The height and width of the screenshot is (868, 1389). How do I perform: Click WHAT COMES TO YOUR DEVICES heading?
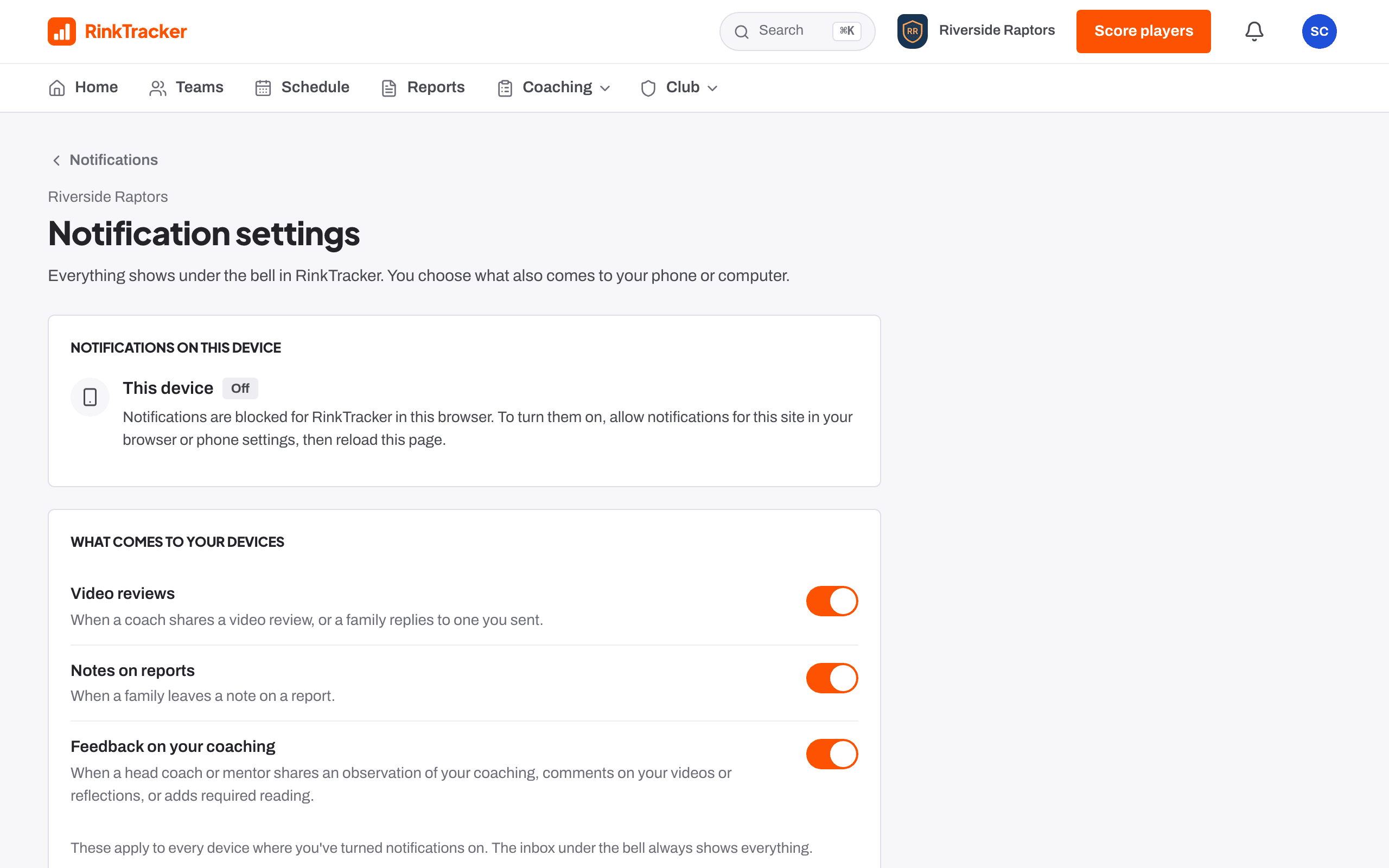click(x=177, y=542)
